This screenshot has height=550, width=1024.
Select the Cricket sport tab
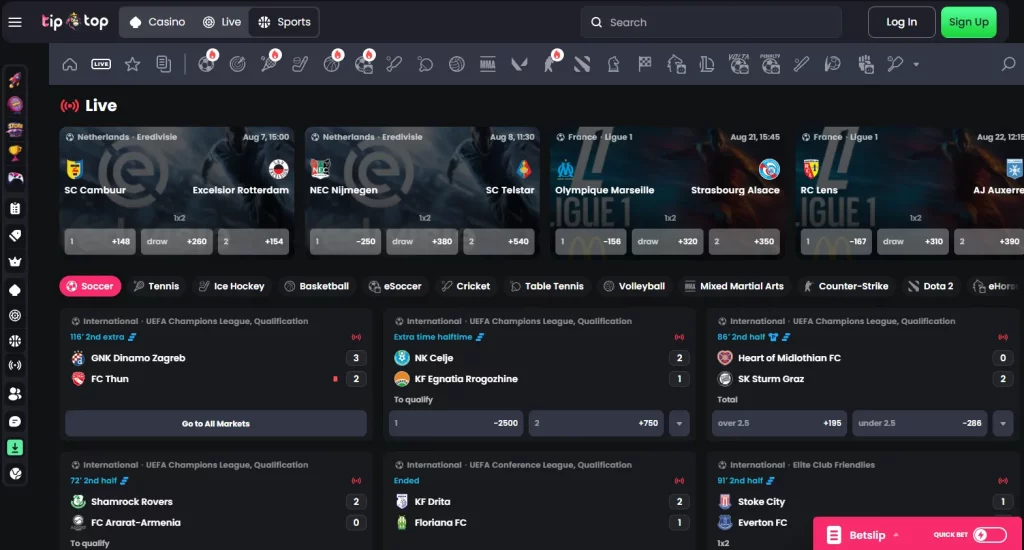(x=466, y=286)
